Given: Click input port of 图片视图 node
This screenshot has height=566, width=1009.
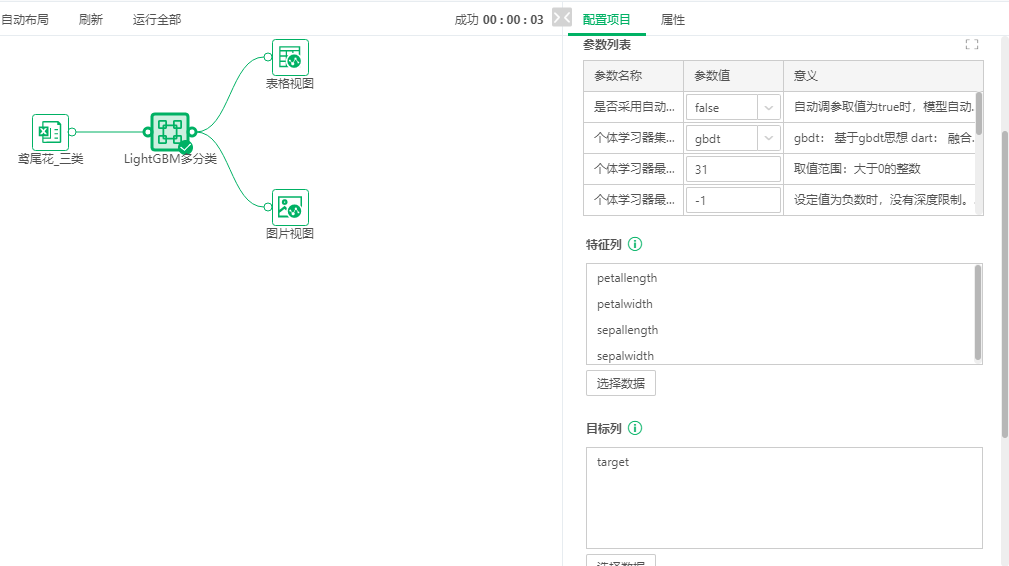Looking at the screenshot, I should coord(268,206).
